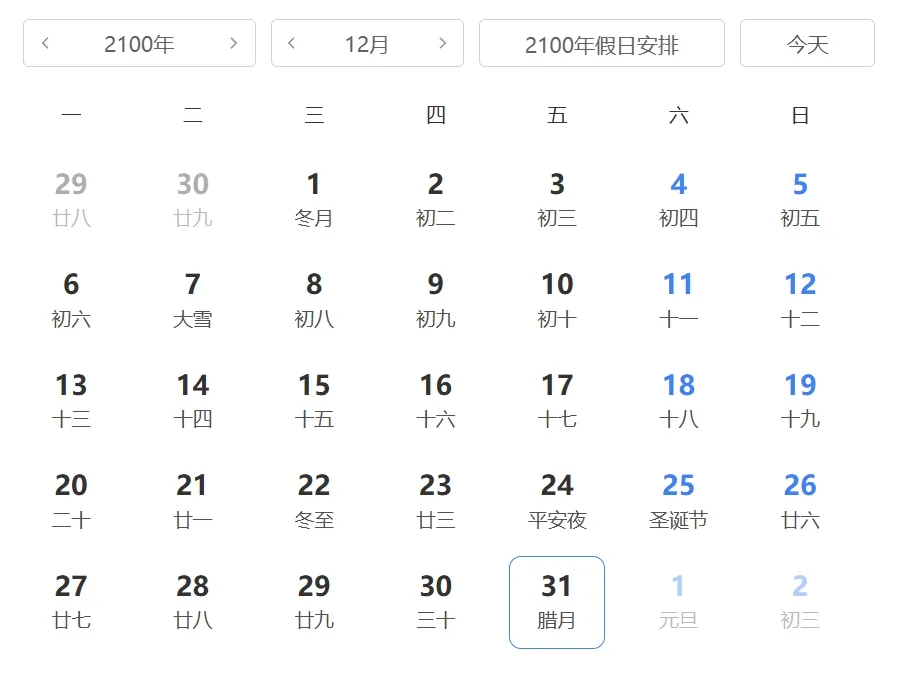Go to previous year using left arrow
Image resolution: width=900 pixels, height=684 pixels.
tap(46, 43)
